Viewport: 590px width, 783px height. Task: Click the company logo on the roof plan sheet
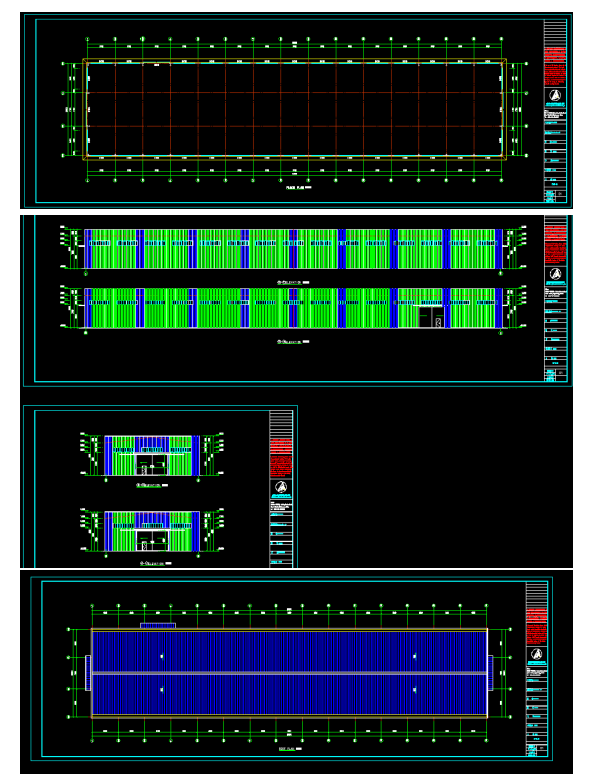(537, 654)
